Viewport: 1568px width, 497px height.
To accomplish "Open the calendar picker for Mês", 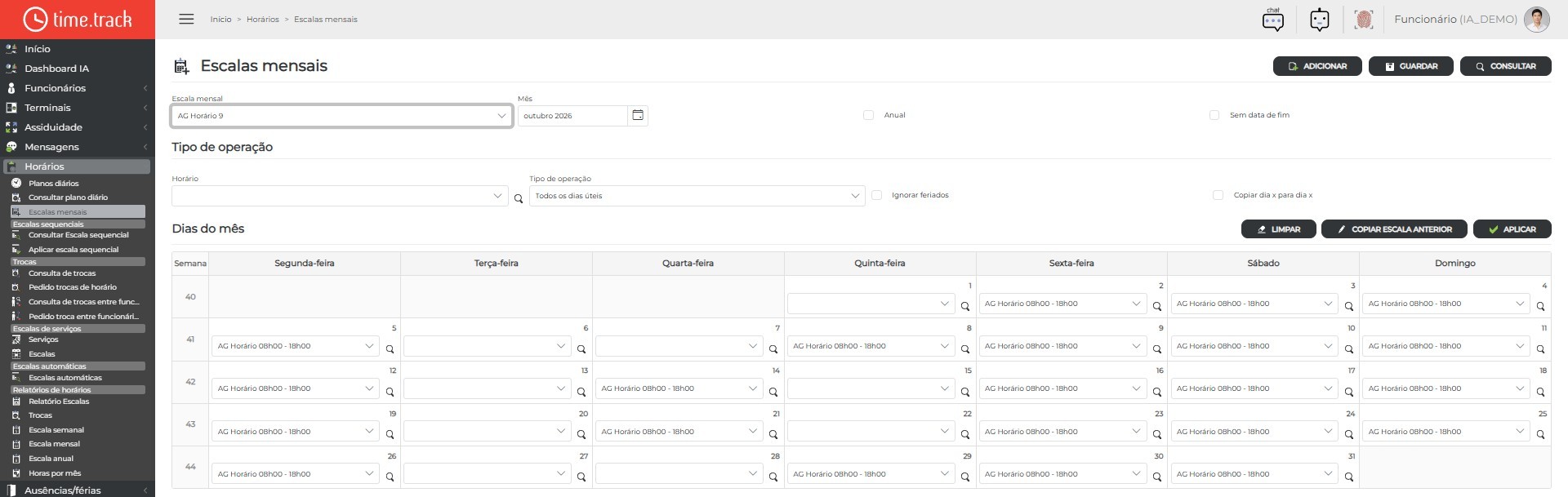I will pyautogui.click(x=638, y=116).
